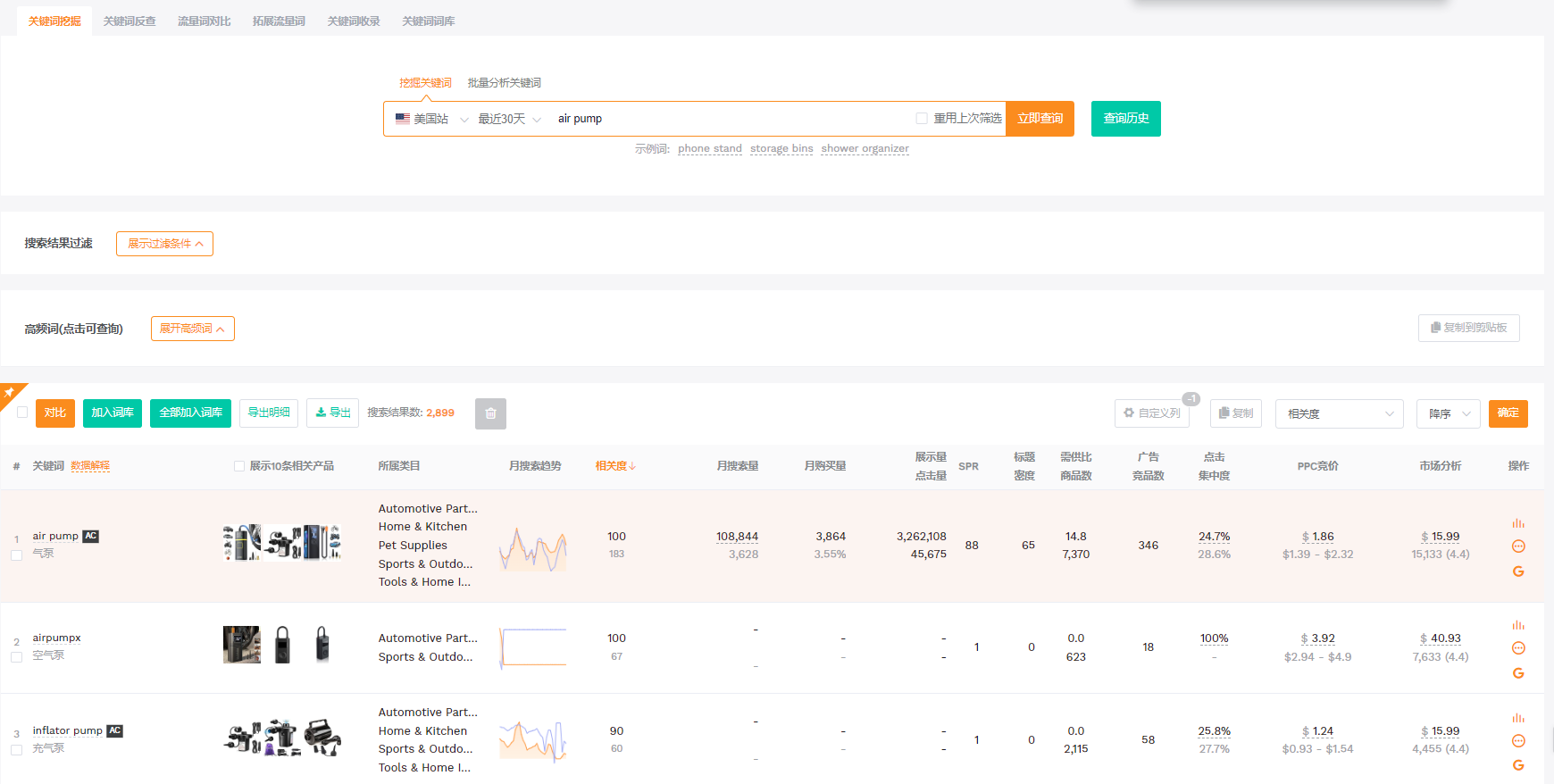Open the 美国站 site dropdown
This screenshot has width=1554, height=784.
[x=431, y=119]
